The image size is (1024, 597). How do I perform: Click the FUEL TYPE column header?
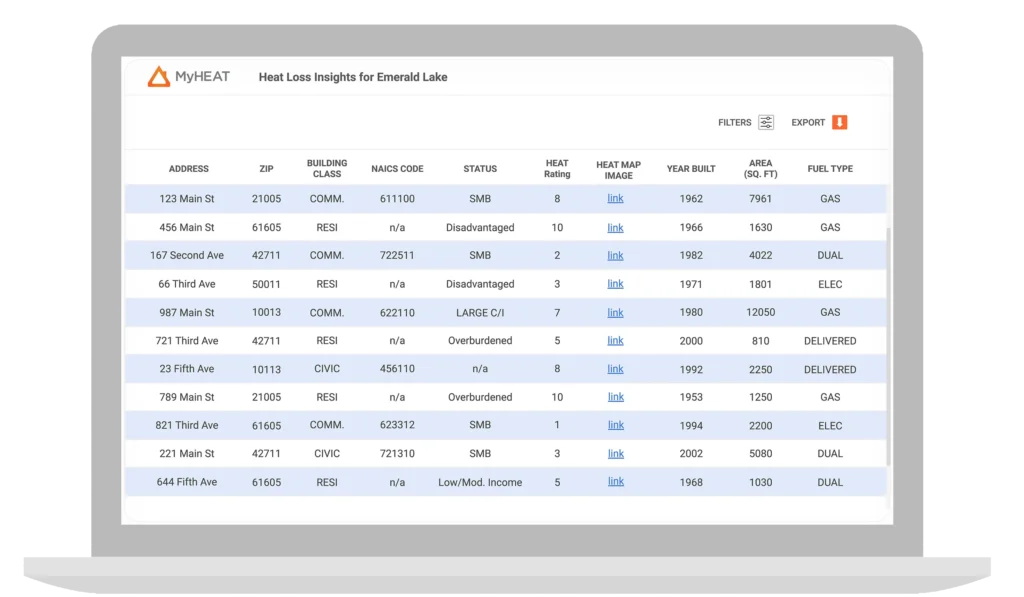(x=830, y=169)
